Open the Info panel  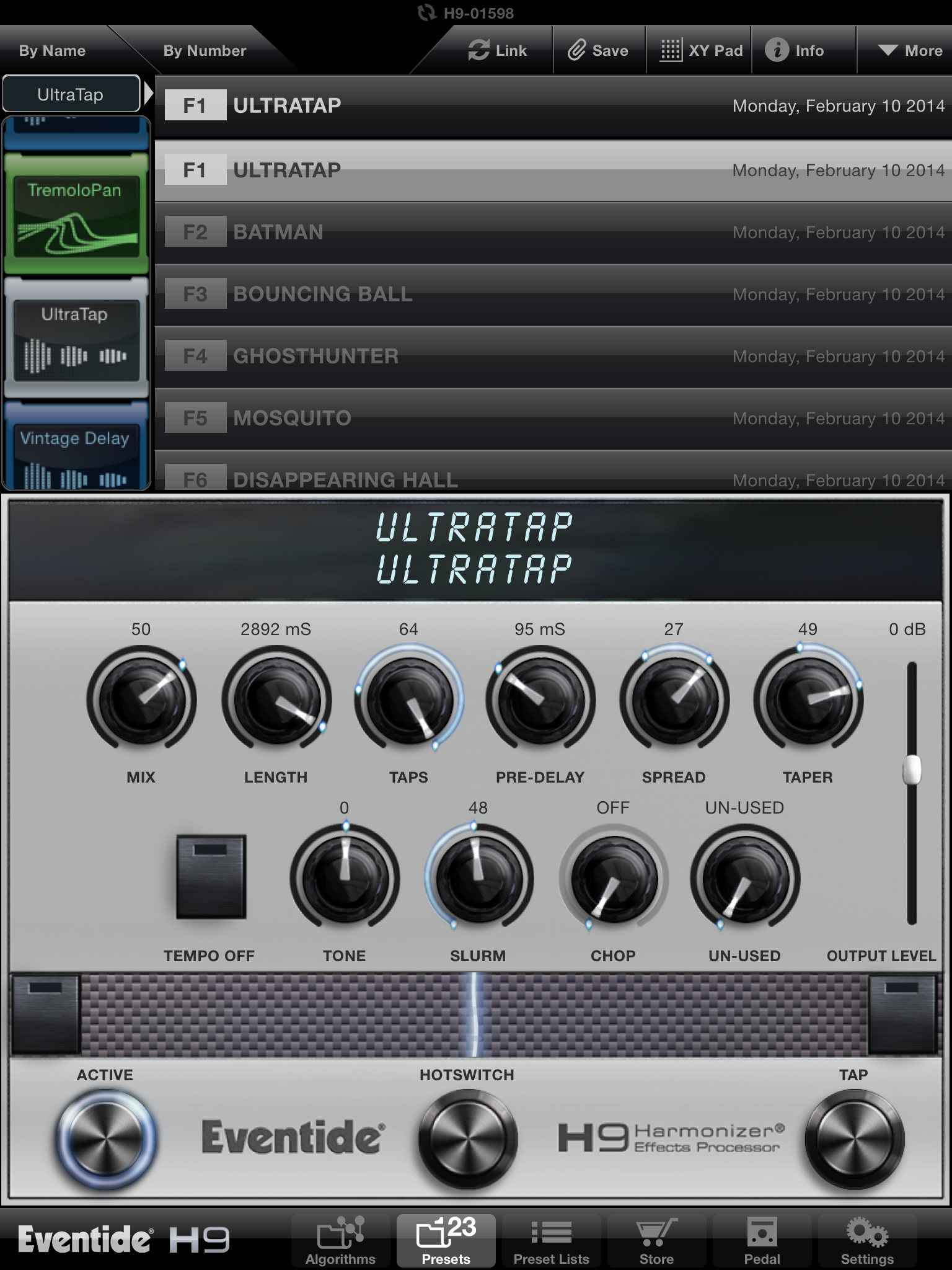pos(795,51)
